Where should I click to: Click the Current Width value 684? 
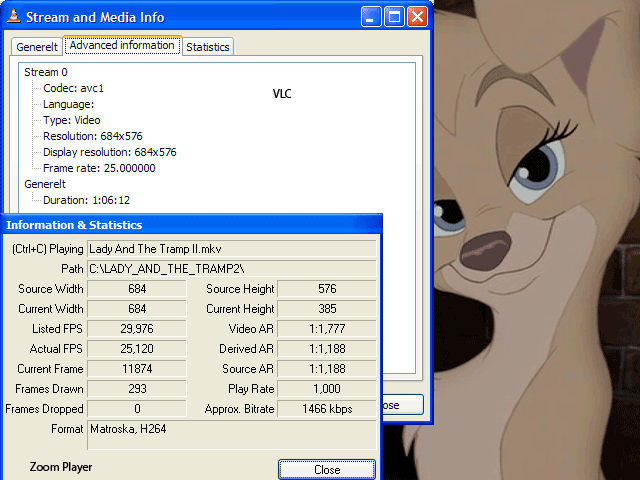click(137, 309)
